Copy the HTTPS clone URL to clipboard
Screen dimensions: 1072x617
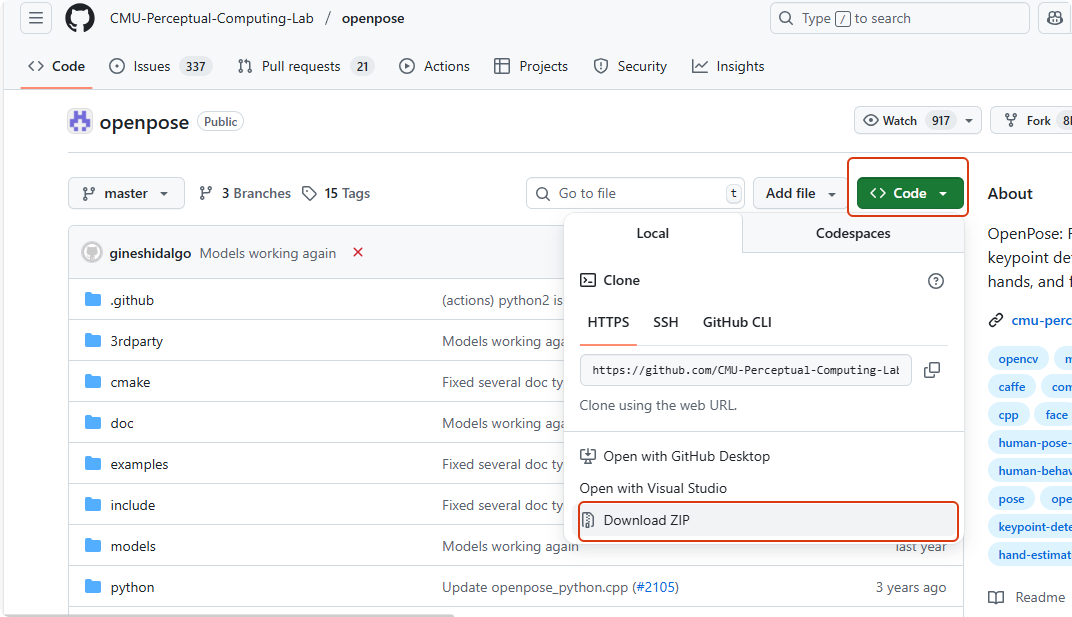pyautogui.click(x=932, y=370)
